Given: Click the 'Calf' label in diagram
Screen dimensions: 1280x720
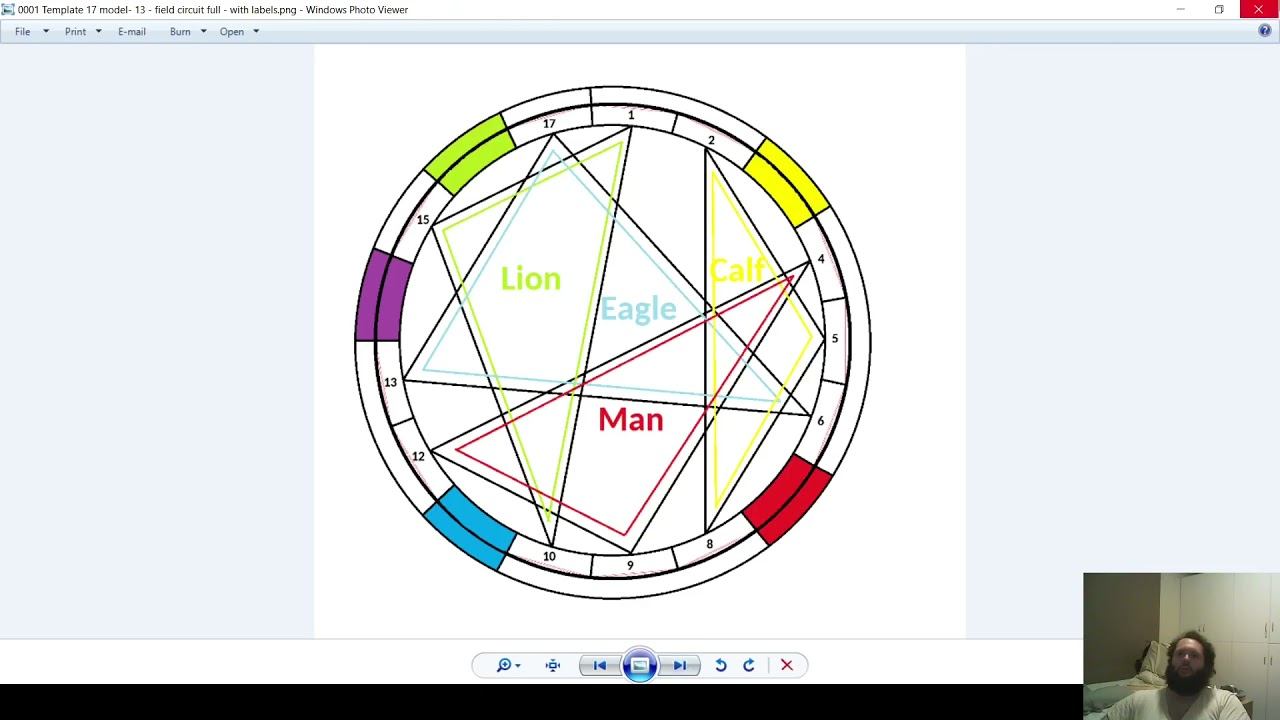Looking at the screenshot, I should tap(738, 270).
